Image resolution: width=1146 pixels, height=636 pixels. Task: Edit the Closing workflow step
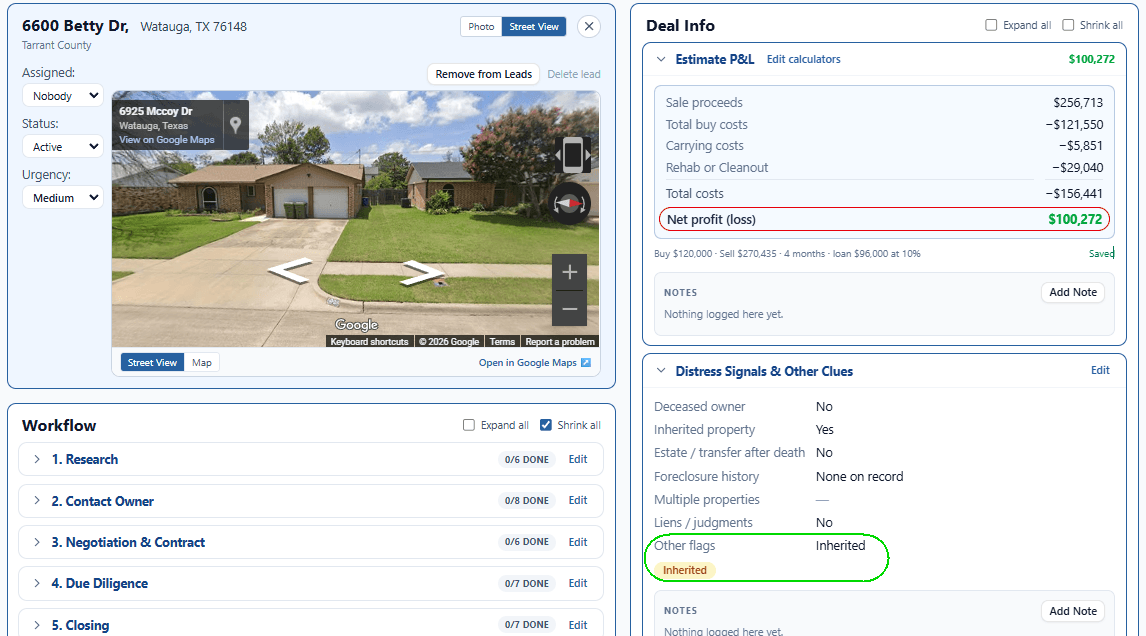[x=577, y=625]
